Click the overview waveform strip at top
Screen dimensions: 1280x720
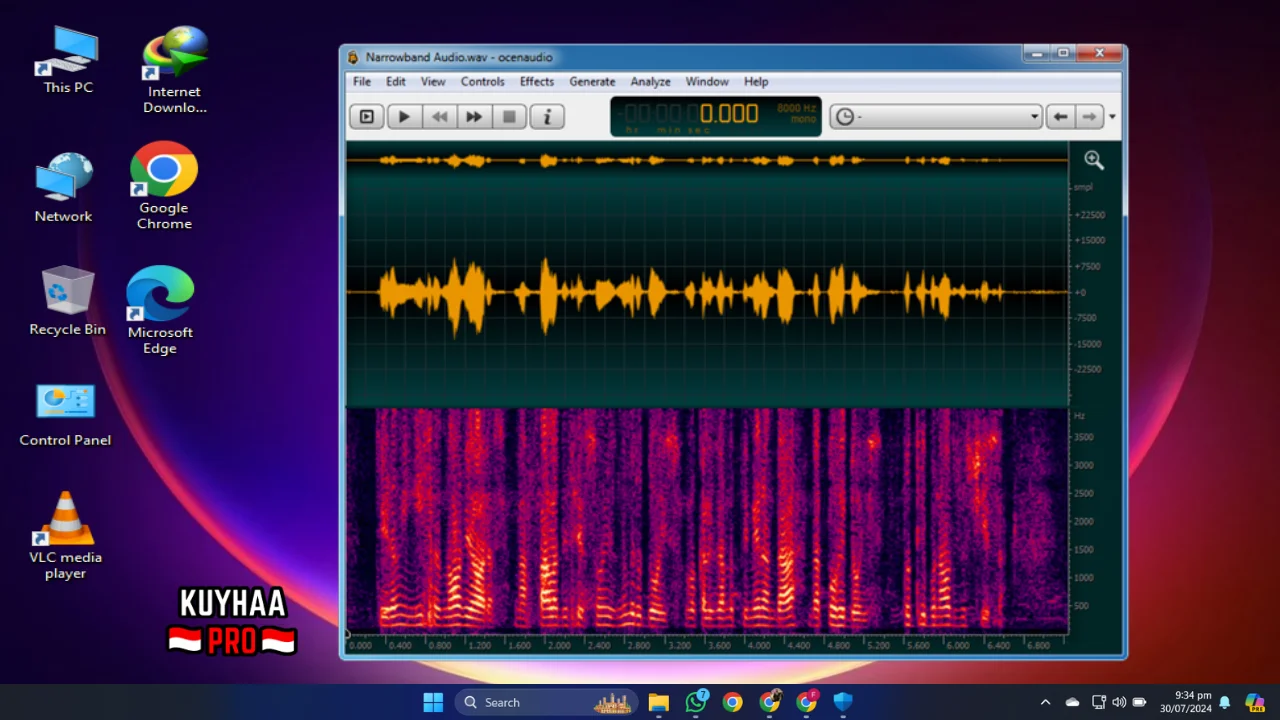[x=707, y=160]
